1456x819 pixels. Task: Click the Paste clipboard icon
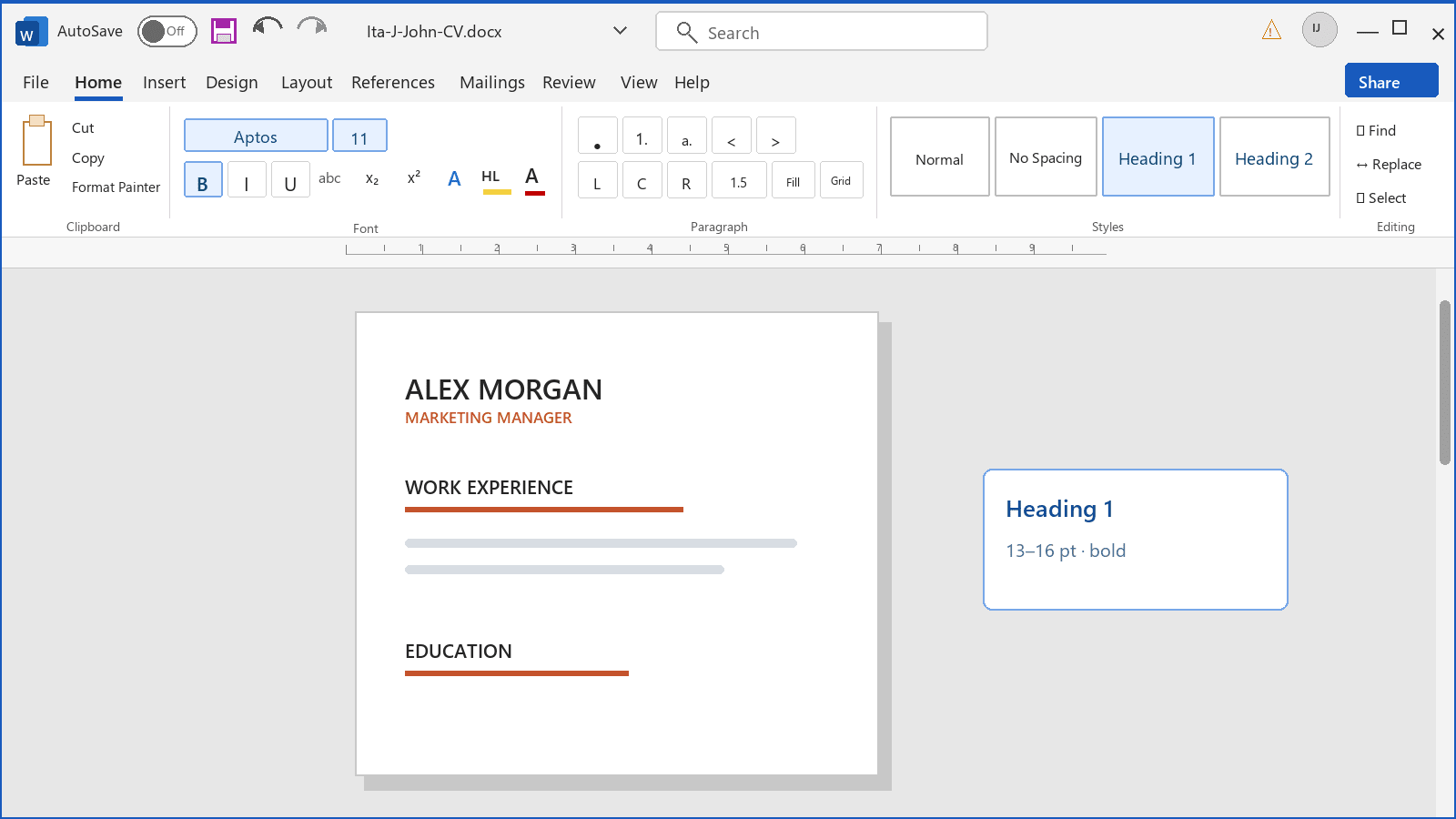pyautogui.click(x=37, y=139)
